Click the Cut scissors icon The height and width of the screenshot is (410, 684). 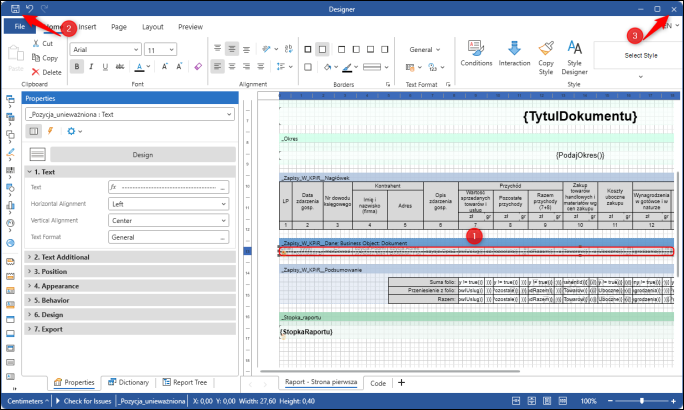click(x=35, y=44)
